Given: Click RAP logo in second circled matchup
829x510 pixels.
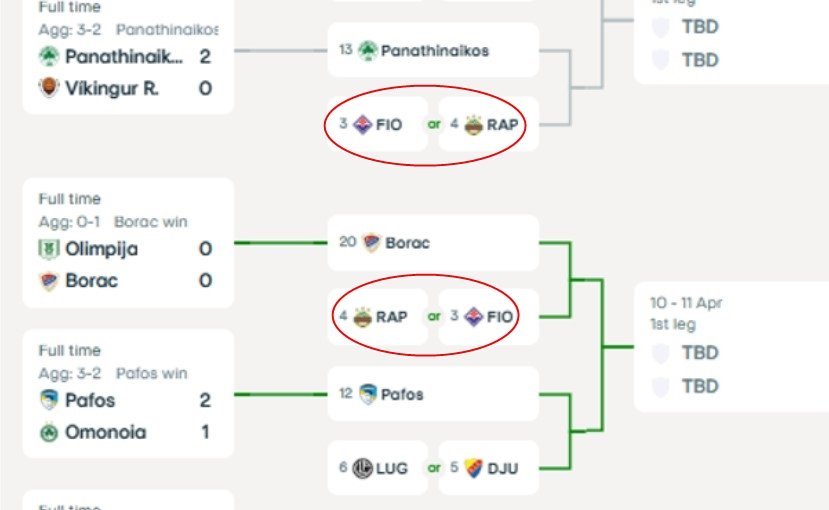Looking at the screenshot, I should 363,317.
